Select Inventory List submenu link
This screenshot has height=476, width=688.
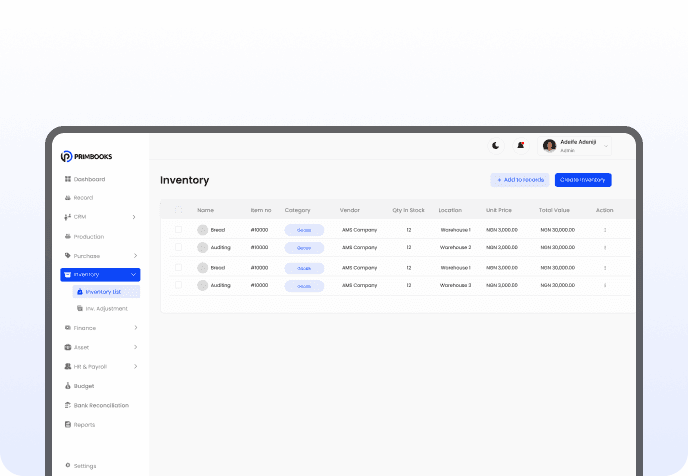[106, 292]
